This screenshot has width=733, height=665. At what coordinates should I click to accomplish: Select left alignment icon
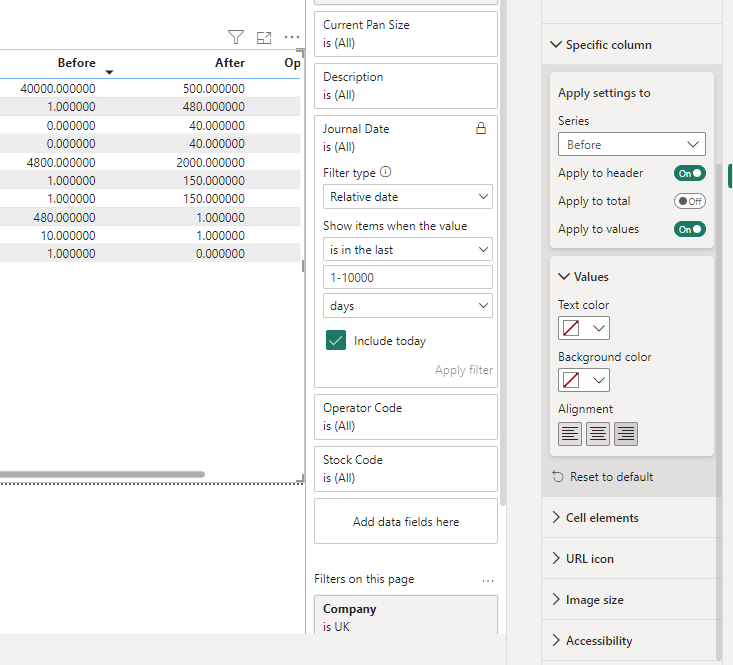[x=570, y=434]
